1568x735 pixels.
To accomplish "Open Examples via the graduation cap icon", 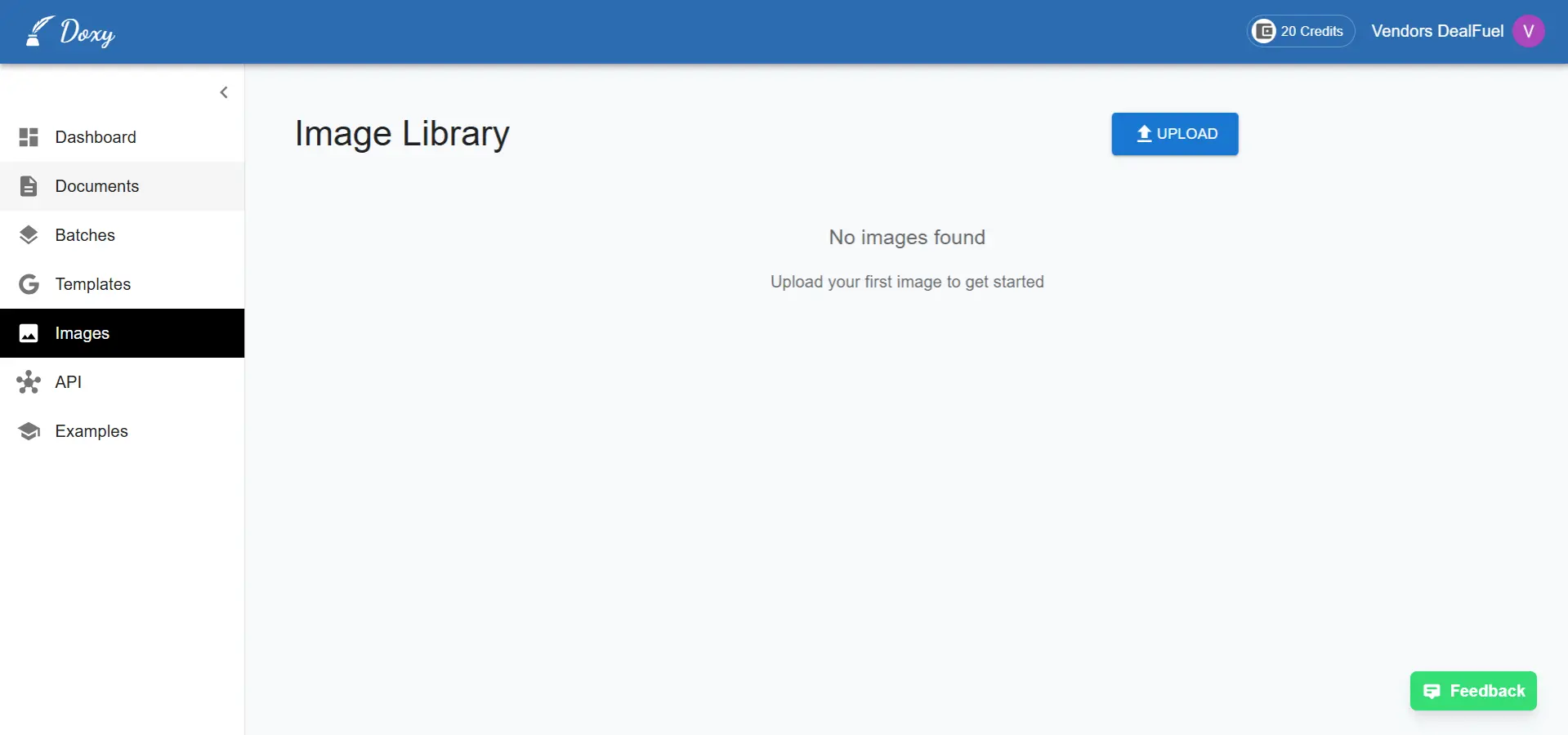I will click(29, 430).
